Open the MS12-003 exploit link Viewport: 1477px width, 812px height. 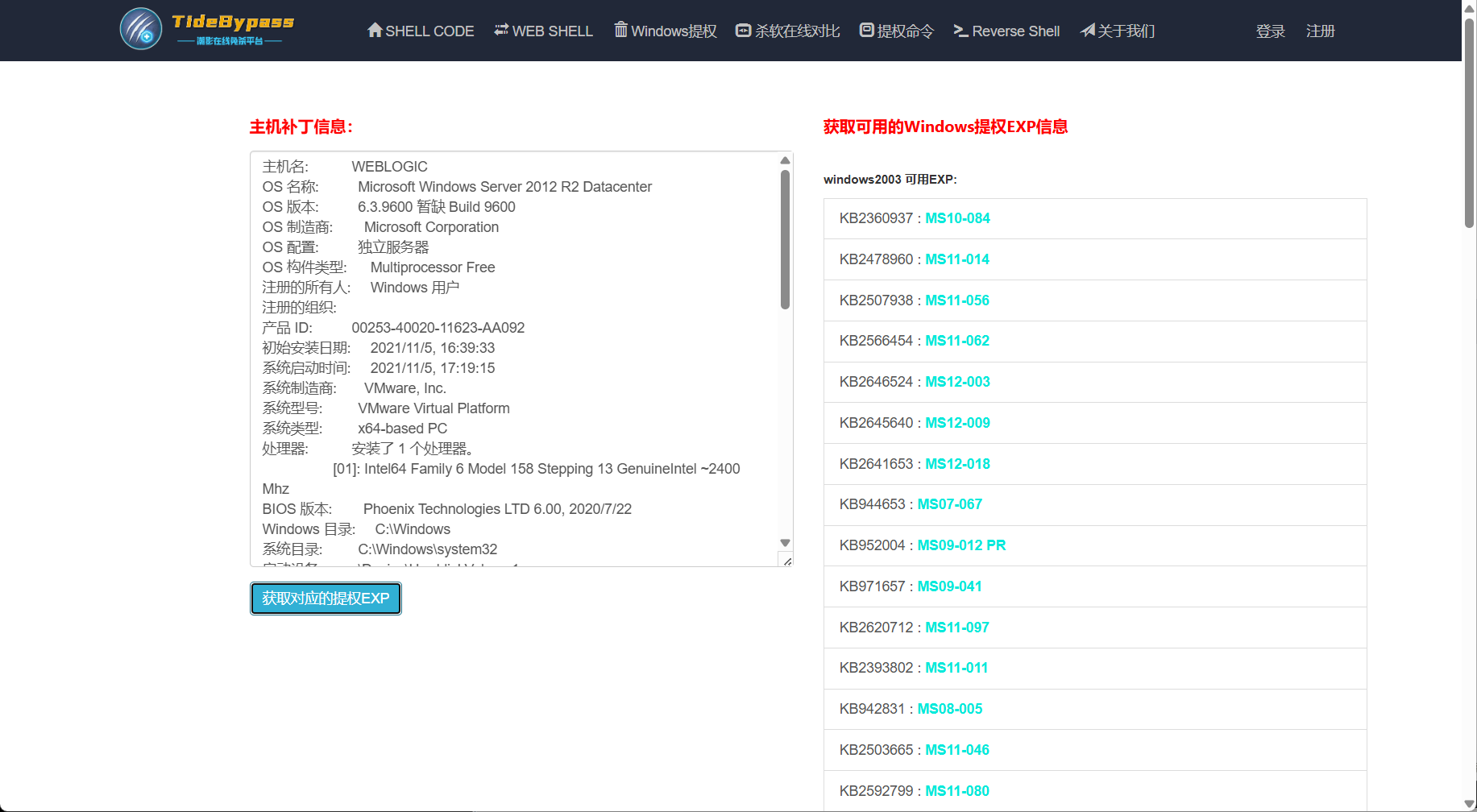957,382
